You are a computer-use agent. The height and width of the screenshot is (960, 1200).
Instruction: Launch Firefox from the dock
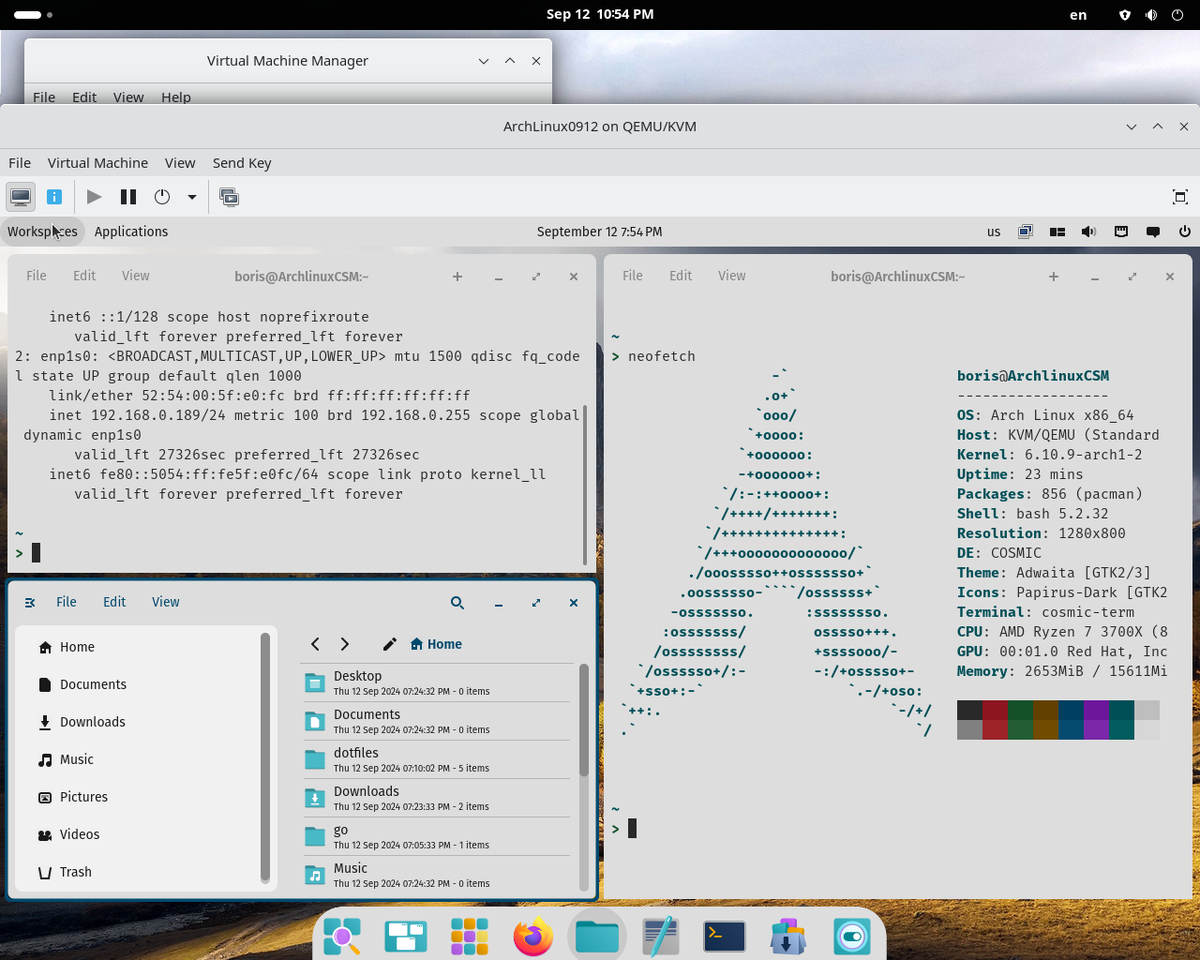pos(533,937)
